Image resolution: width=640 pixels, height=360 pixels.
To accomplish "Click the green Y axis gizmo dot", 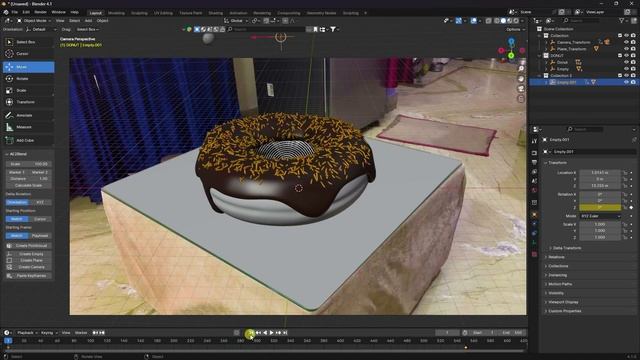I will [x=511, y=56].
